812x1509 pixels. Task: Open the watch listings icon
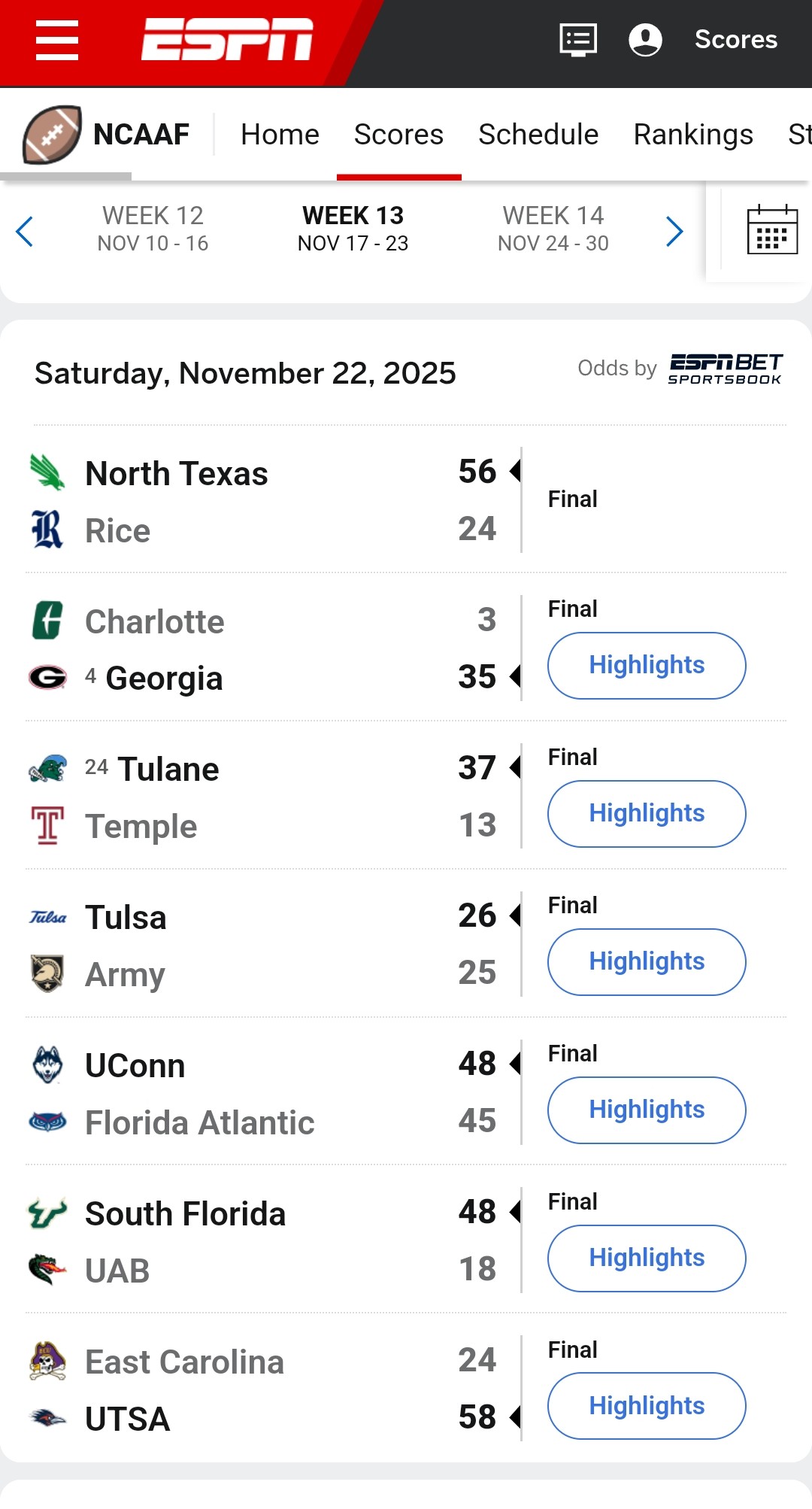tap(578, 40)
